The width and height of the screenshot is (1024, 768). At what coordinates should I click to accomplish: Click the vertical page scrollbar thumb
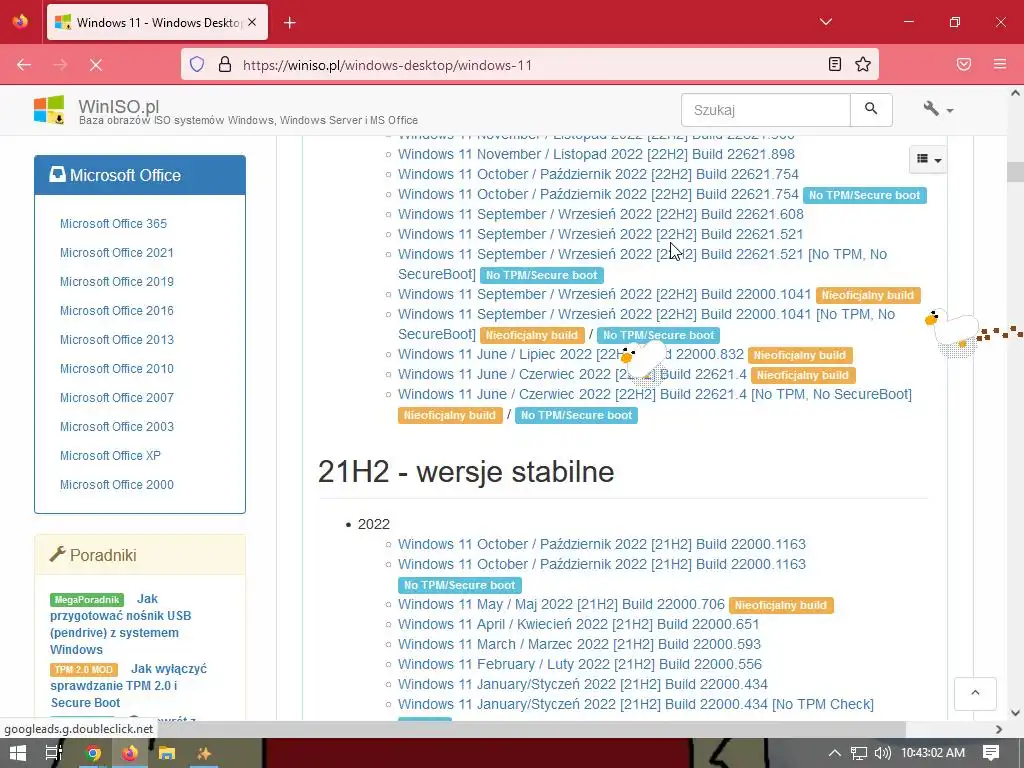point(1015,172)
